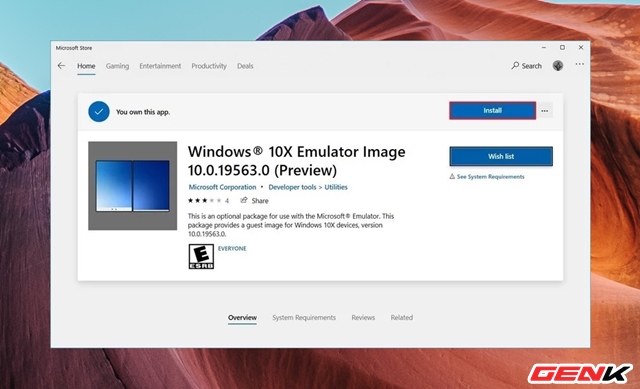
Task: Click the EVERYONE rating link
Action: 232,248
